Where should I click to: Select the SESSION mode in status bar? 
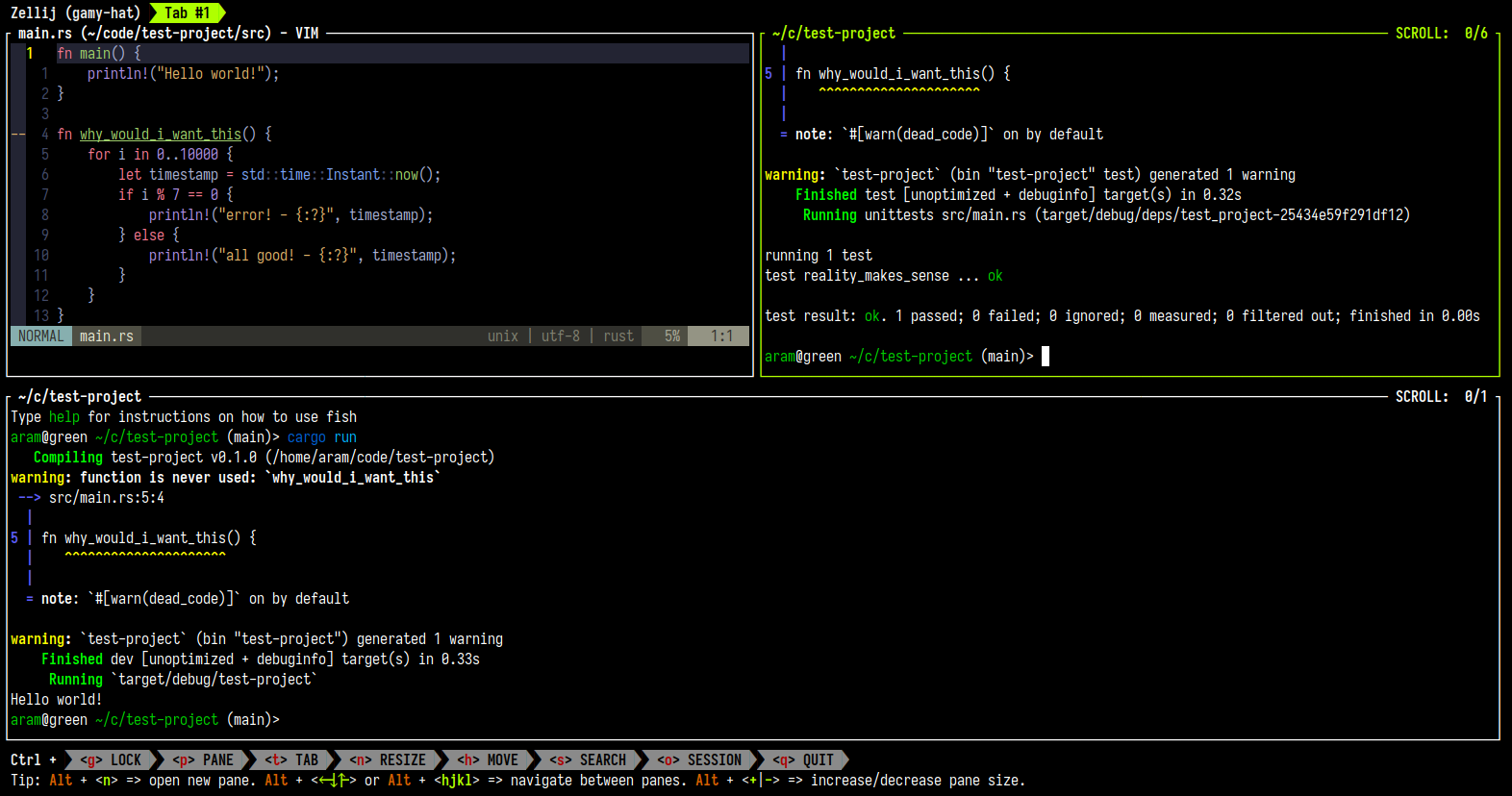699,759
